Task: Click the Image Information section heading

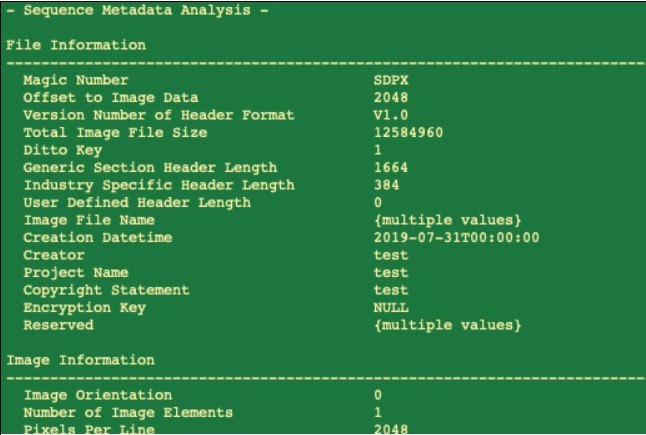Action: [80, 360]
